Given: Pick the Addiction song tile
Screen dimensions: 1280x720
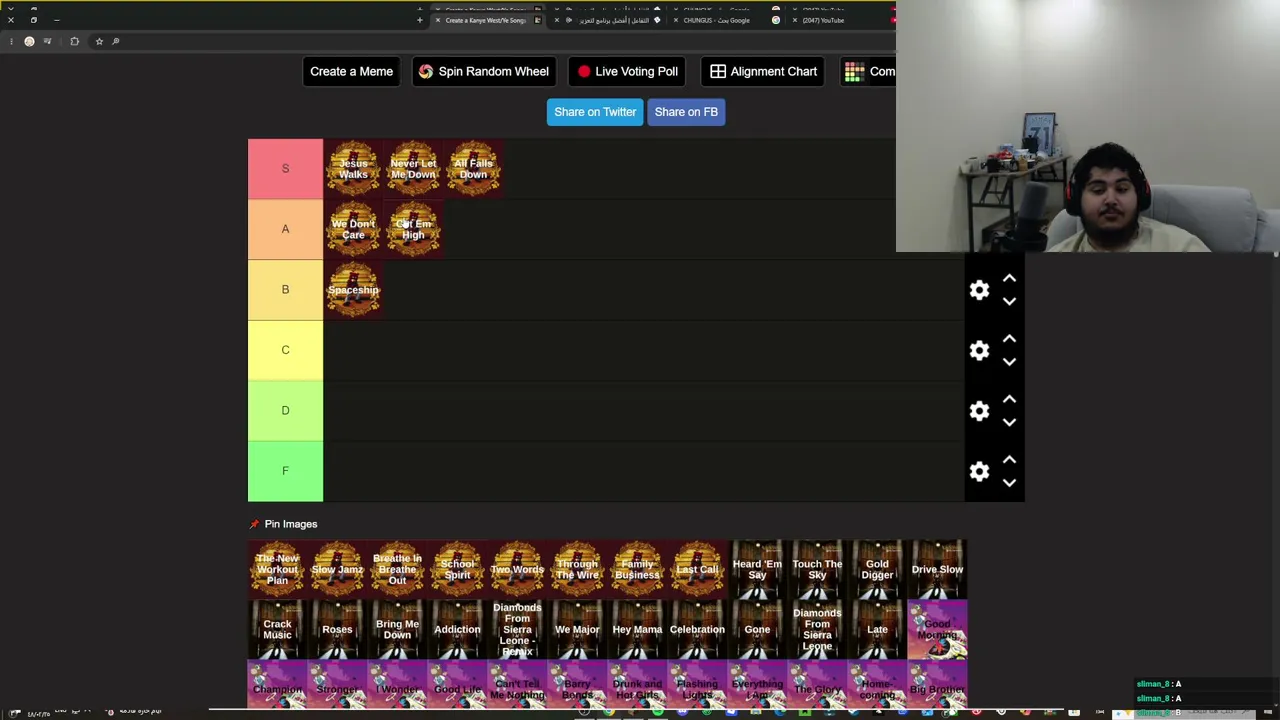Looking at the screenshot, I should click(457, 630).
